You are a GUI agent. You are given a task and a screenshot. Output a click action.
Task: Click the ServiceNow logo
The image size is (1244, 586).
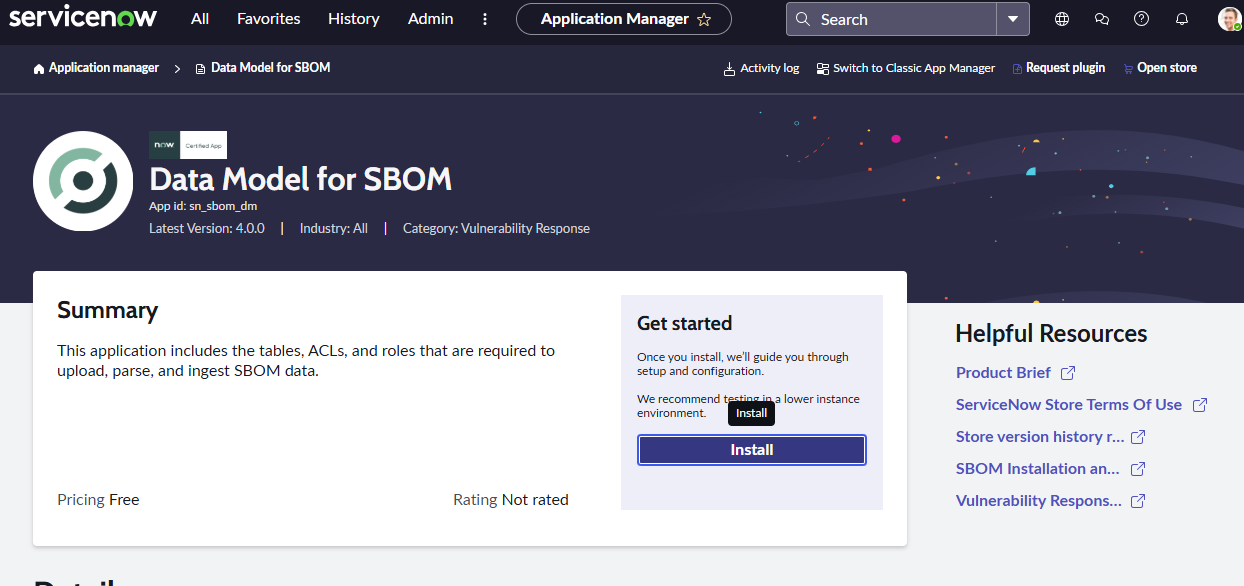85,19
